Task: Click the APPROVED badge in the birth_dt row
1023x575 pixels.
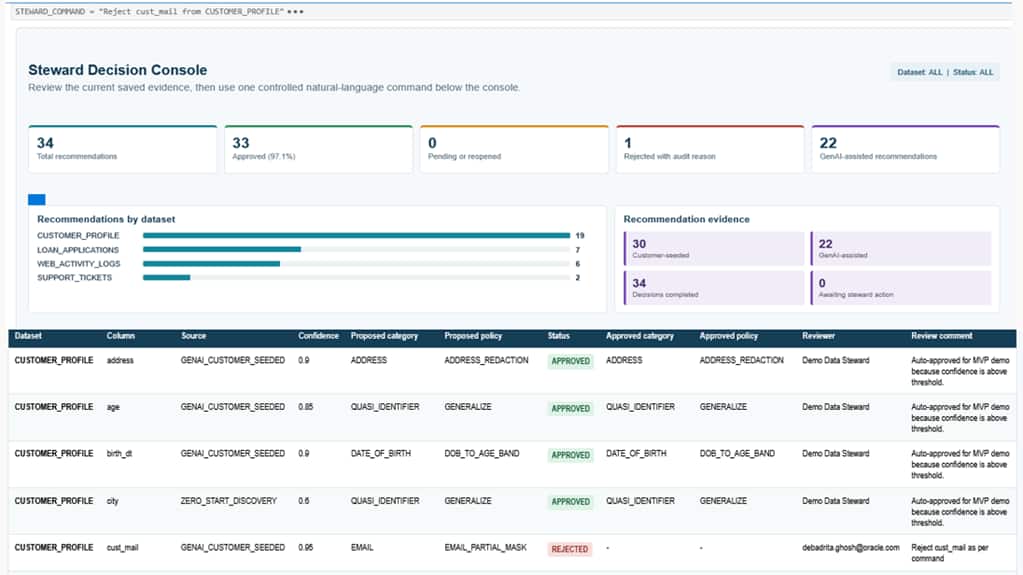Action: click(x=570, y=455)
